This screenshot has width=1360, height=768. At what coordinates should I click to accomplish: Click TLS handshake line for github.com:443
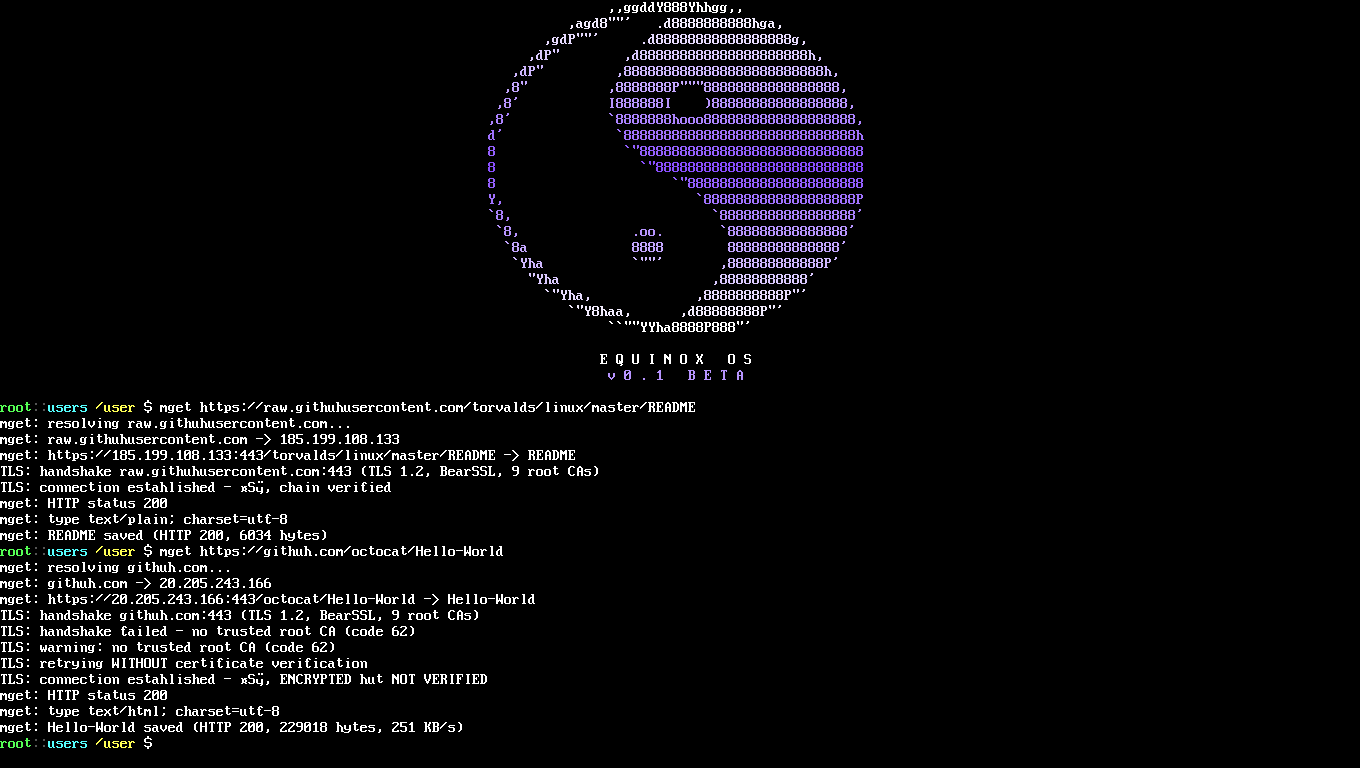[240, 615]
